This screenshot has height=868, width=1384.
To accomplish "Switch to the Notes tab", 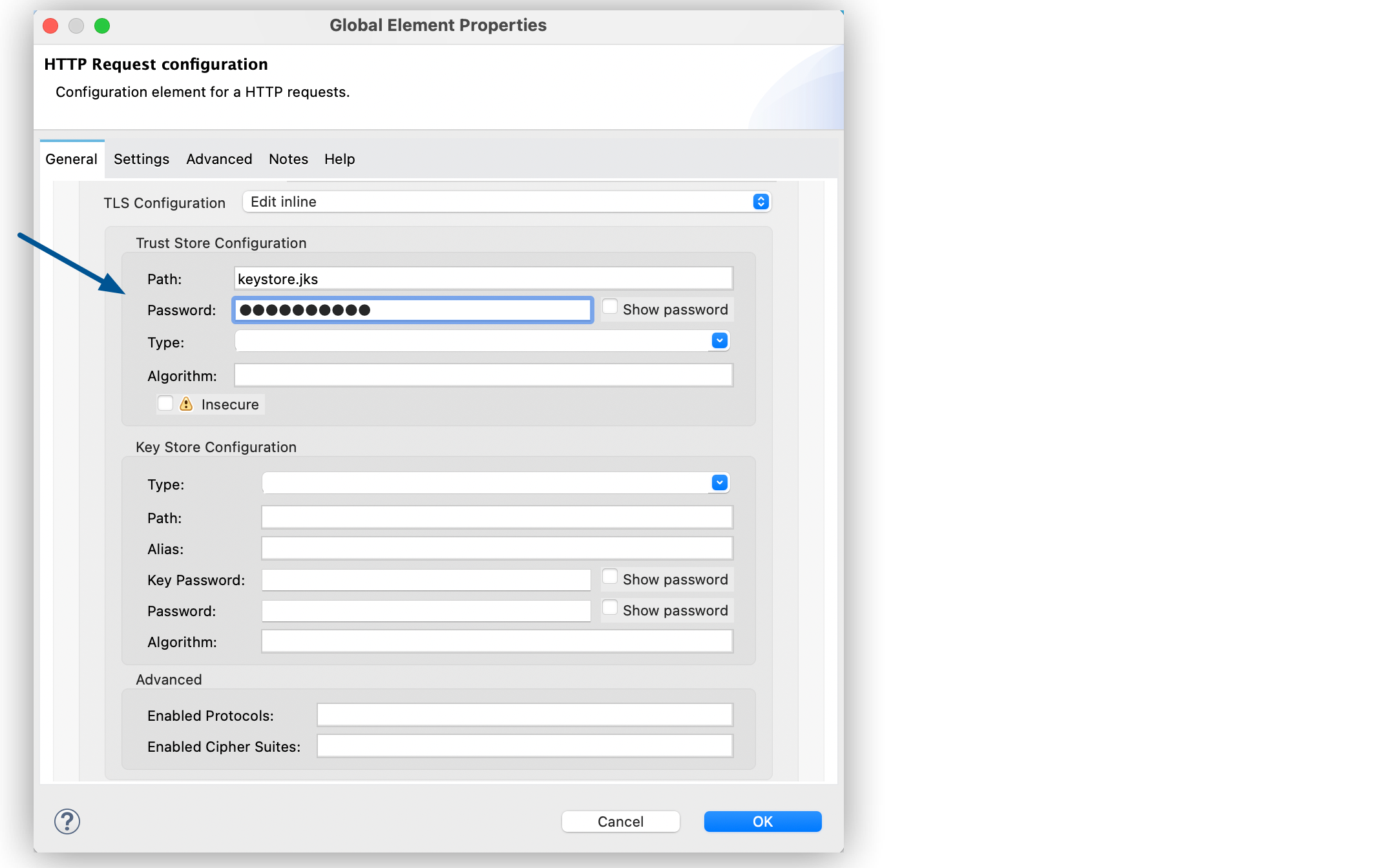I will (x=288, y=159).
